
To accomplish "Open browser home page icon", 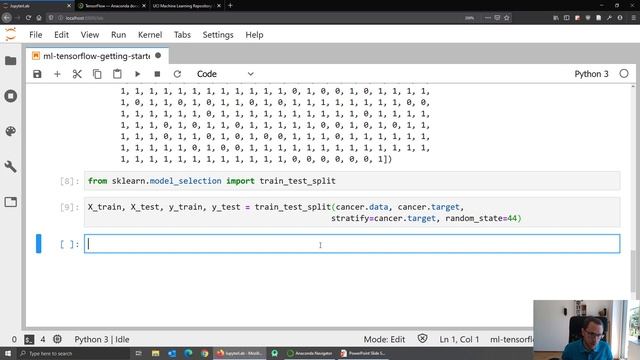I will tap(39, 18).
